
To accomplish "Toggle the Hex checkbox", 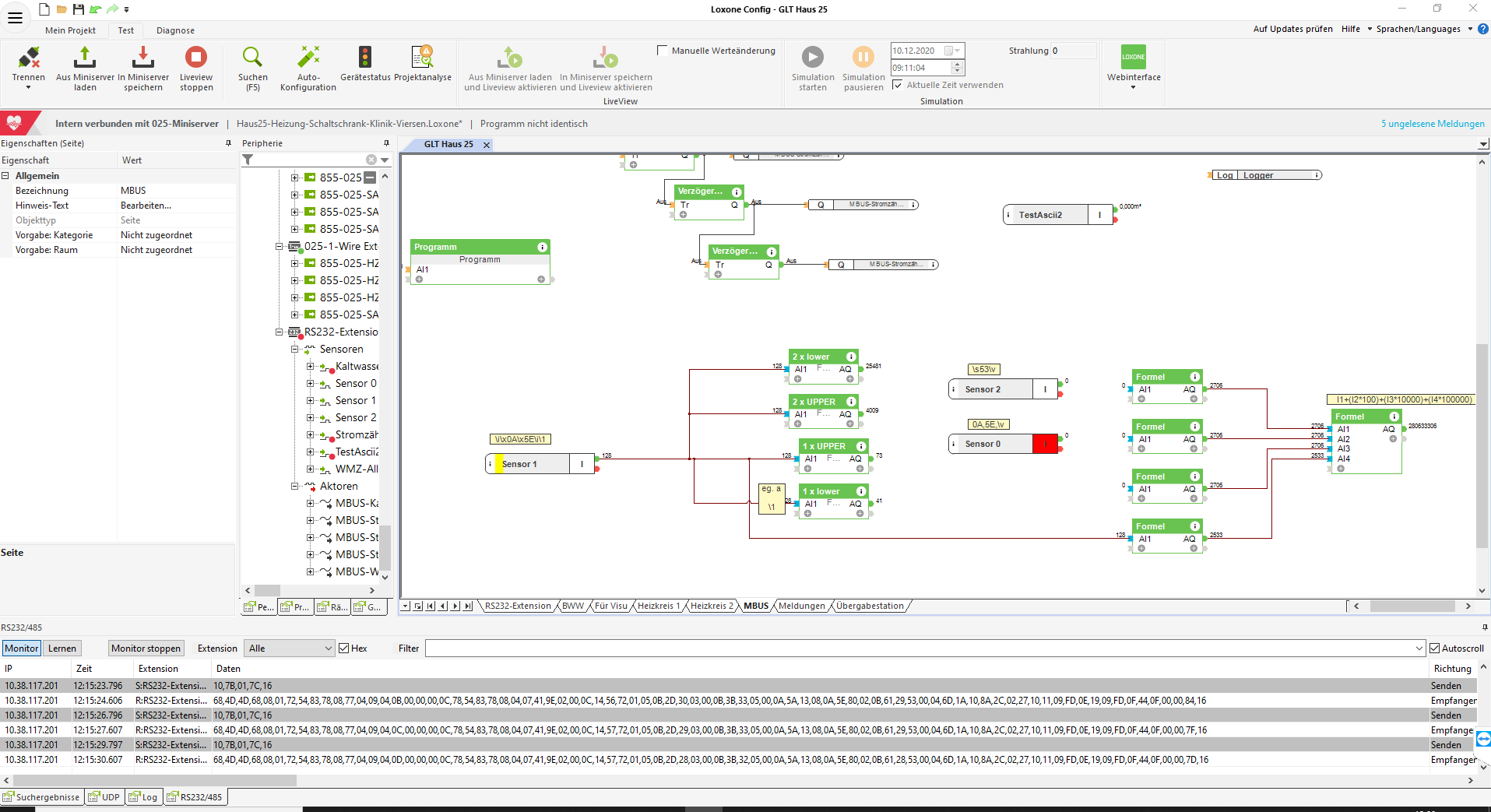I will click(x=344, y=649).
